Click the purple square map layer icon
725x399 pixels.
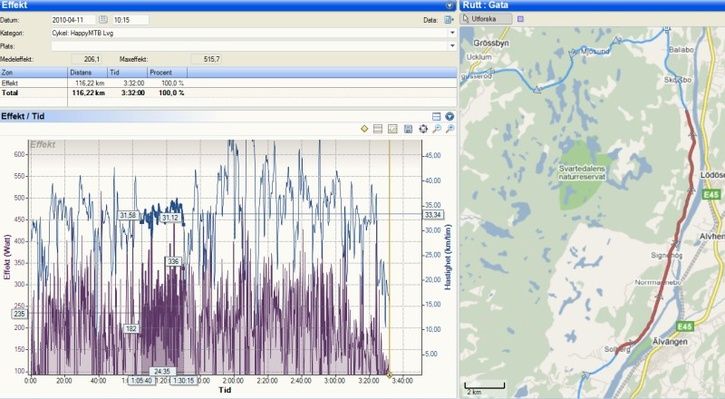[x=521, y=19]
